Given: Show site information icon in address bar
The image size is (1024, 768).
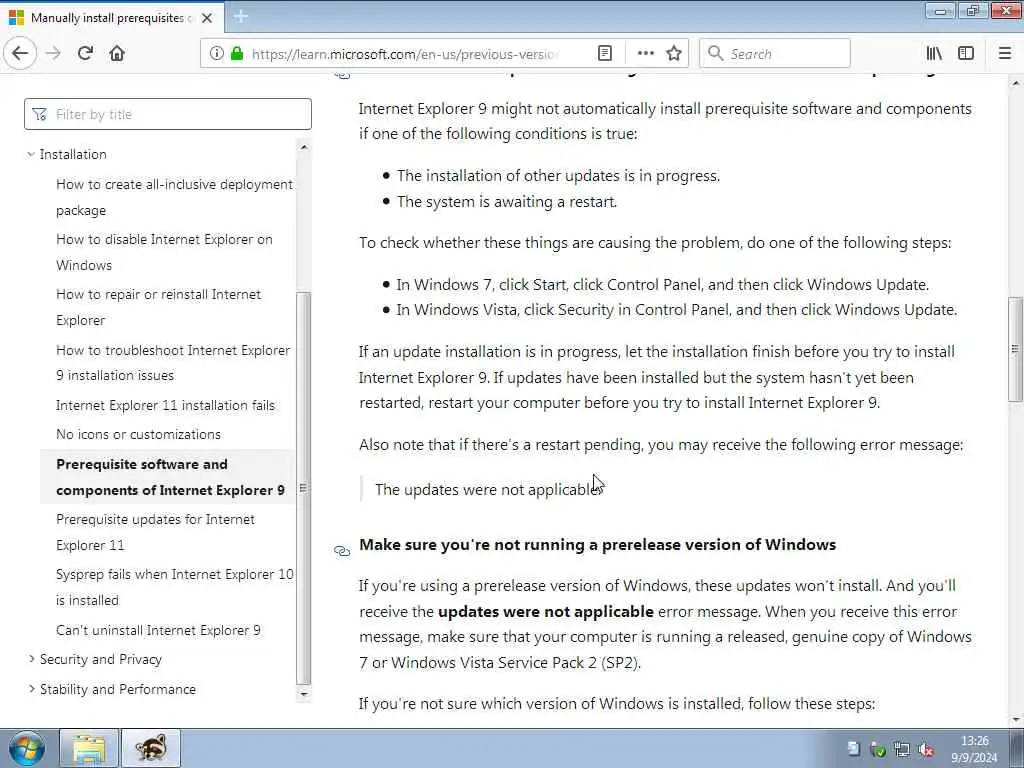Looking at the screenshot, I should 216,54.
